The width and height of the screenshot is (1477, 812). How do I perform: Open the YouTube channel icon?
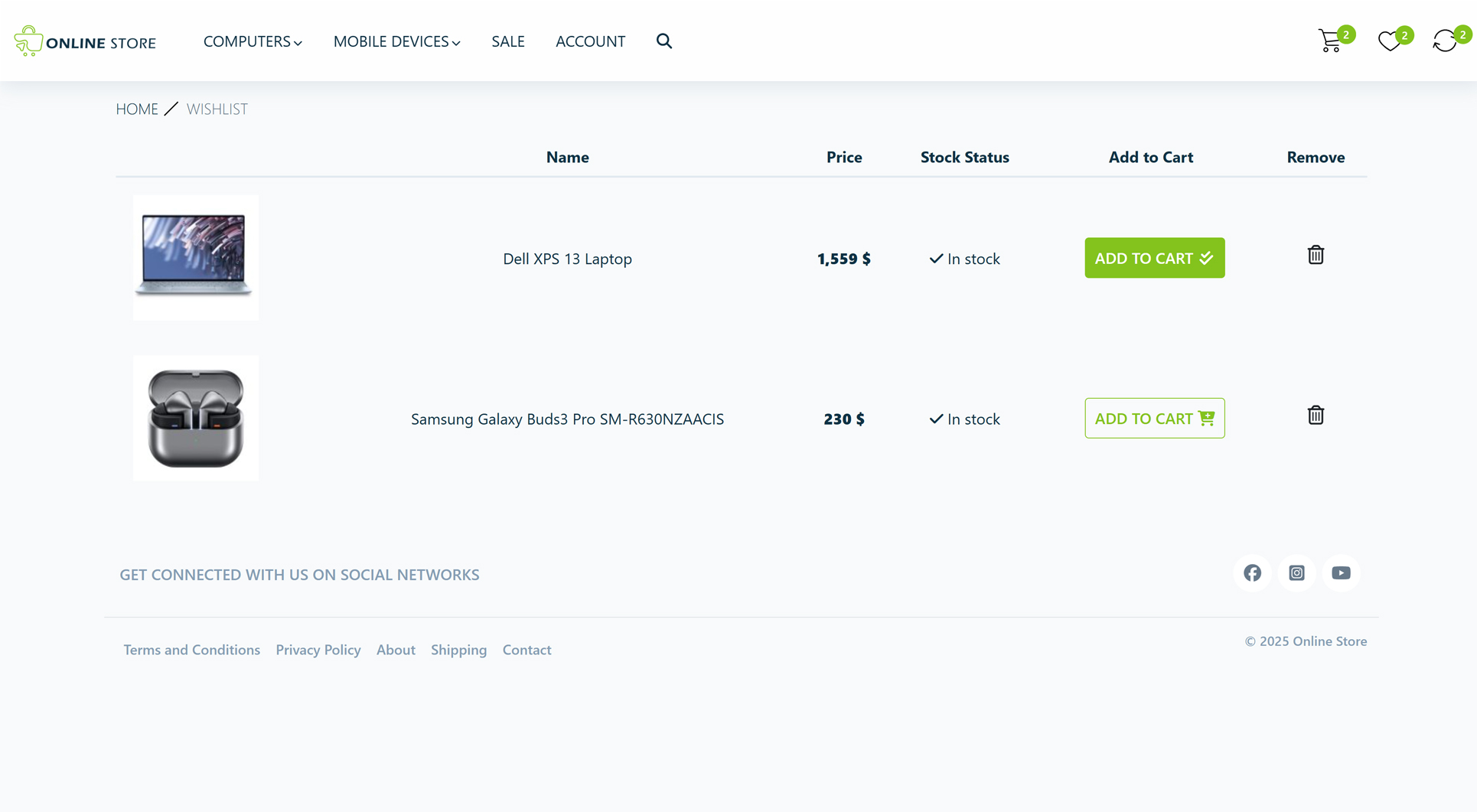click(1341, 572)
